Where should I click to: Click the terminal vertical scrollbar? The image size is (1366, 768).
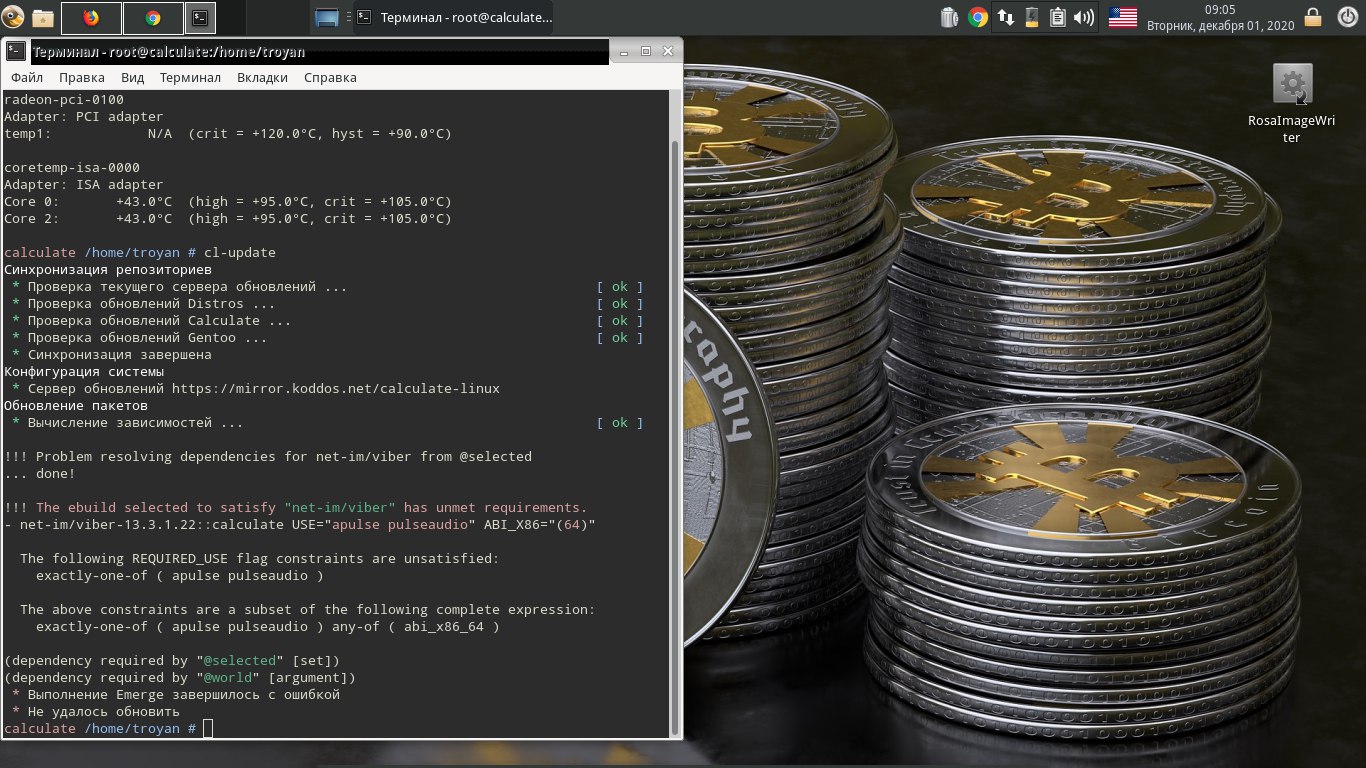point(675,438)
